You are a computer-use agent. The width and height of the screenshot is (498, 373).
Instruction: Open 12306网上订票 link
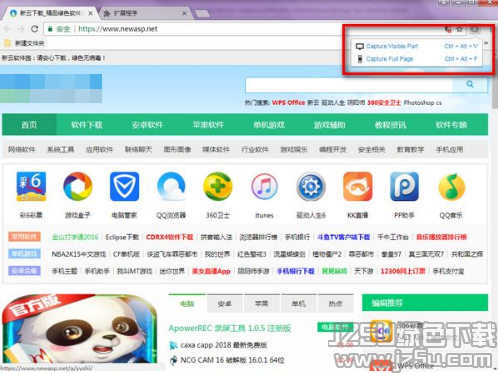coord(403,271)
